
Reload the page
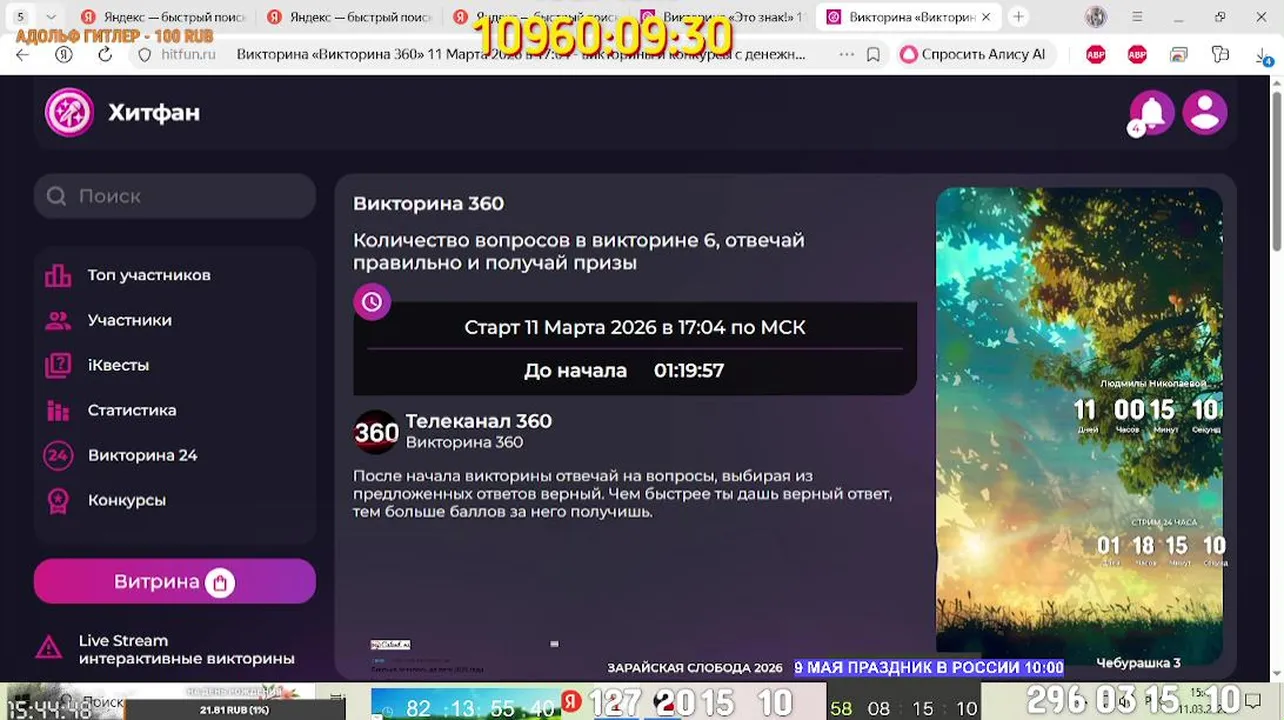point(105,54)
